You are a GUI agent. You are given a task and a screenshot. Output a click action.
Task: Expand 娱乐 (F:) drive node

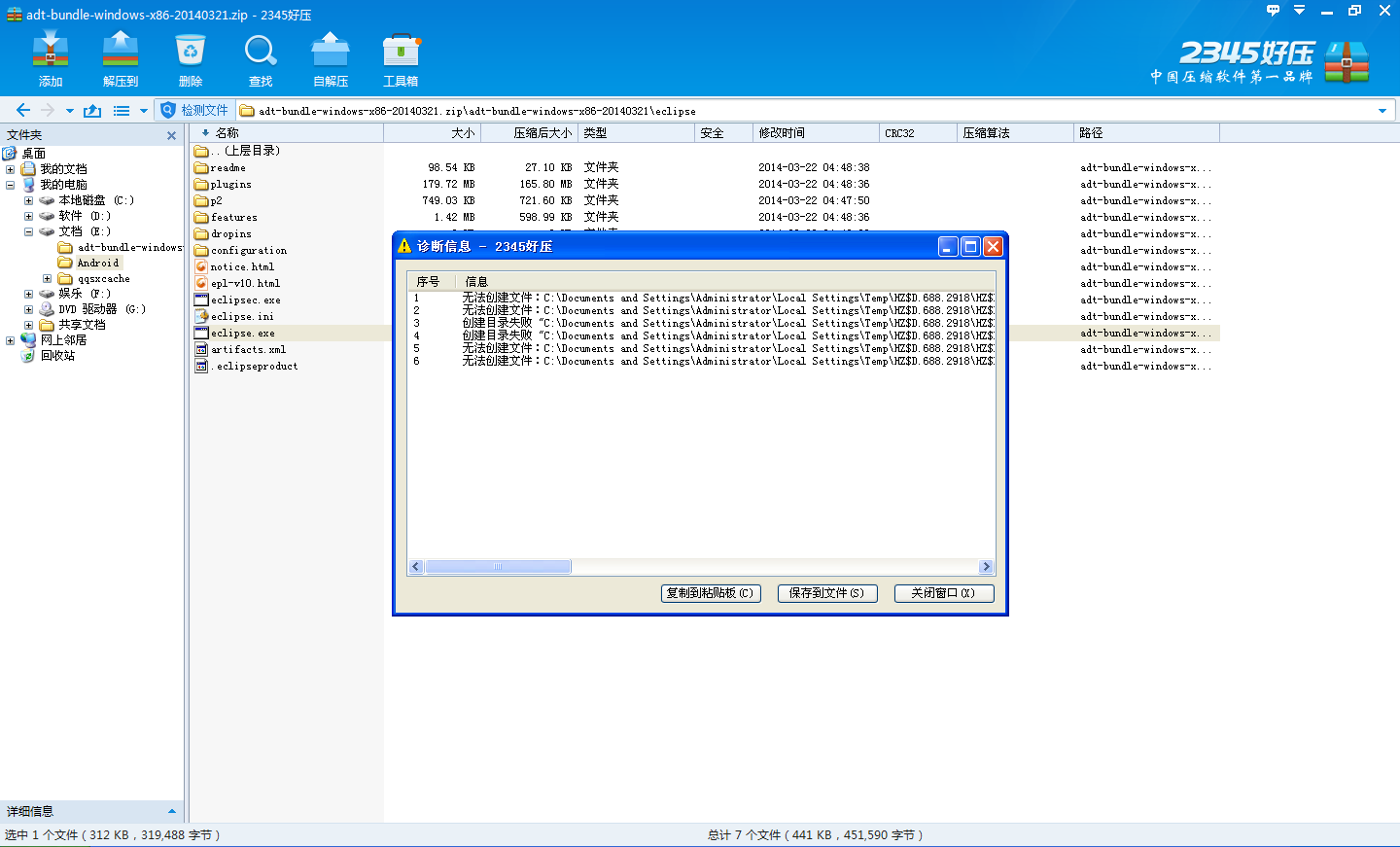click(x=28, y=294)
